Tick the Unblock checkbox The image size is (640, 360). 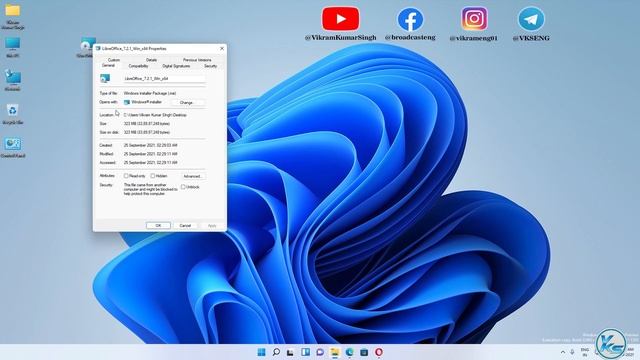coord(183,187)
